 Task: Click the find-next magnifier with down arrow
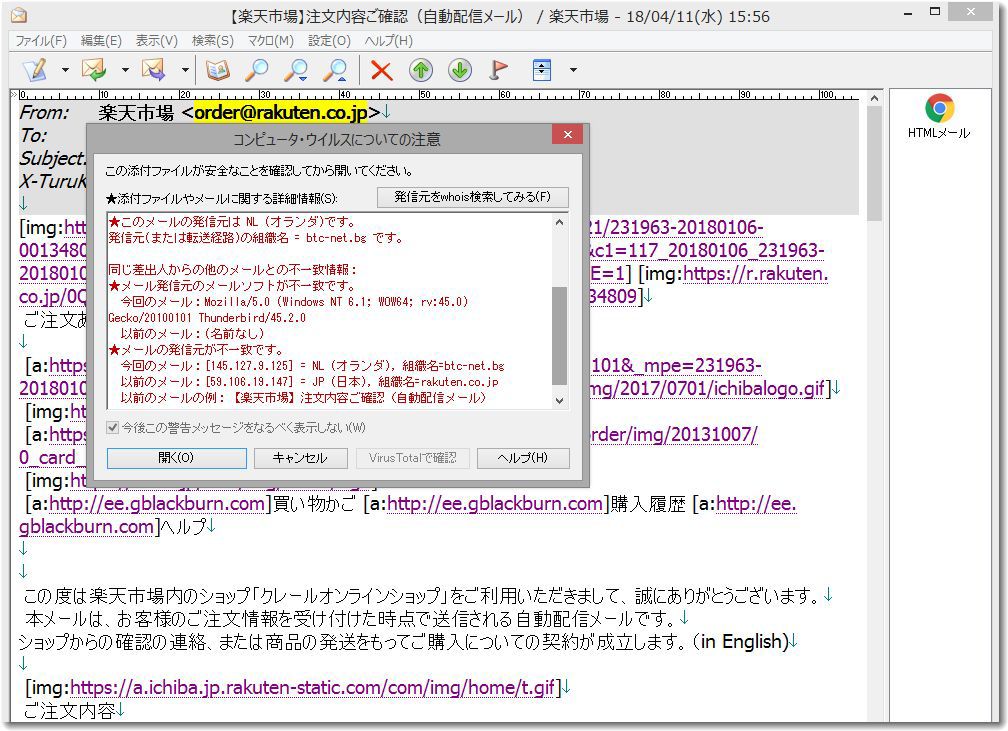(296, 69)
